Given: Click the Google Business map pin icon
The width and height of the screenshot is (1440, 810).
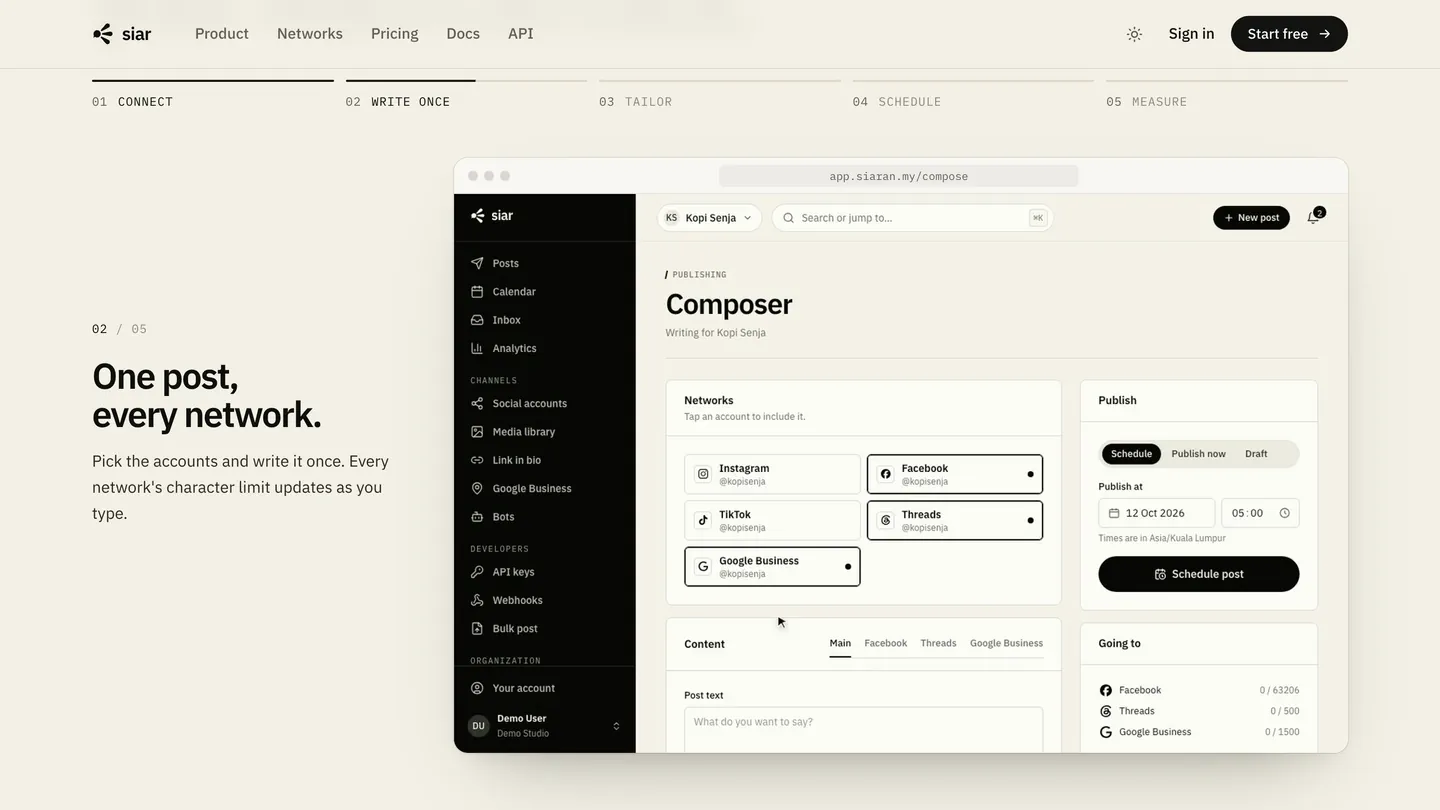Looking at the screenshot, I should pyautogui.click(x=477, y=489).
